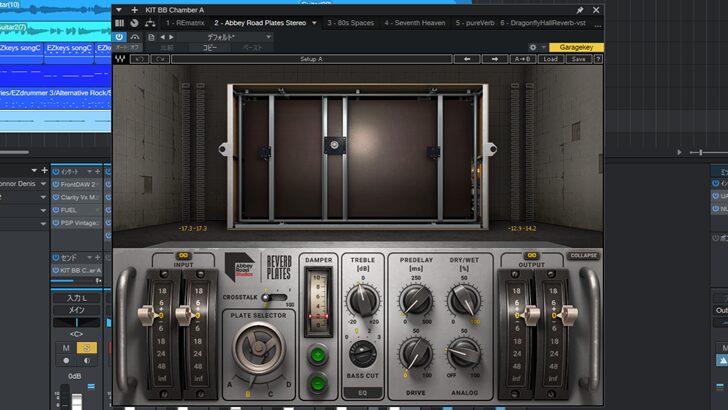Click the COLLAPSE button
Screen dimensions: 728x410
point(584,256)
